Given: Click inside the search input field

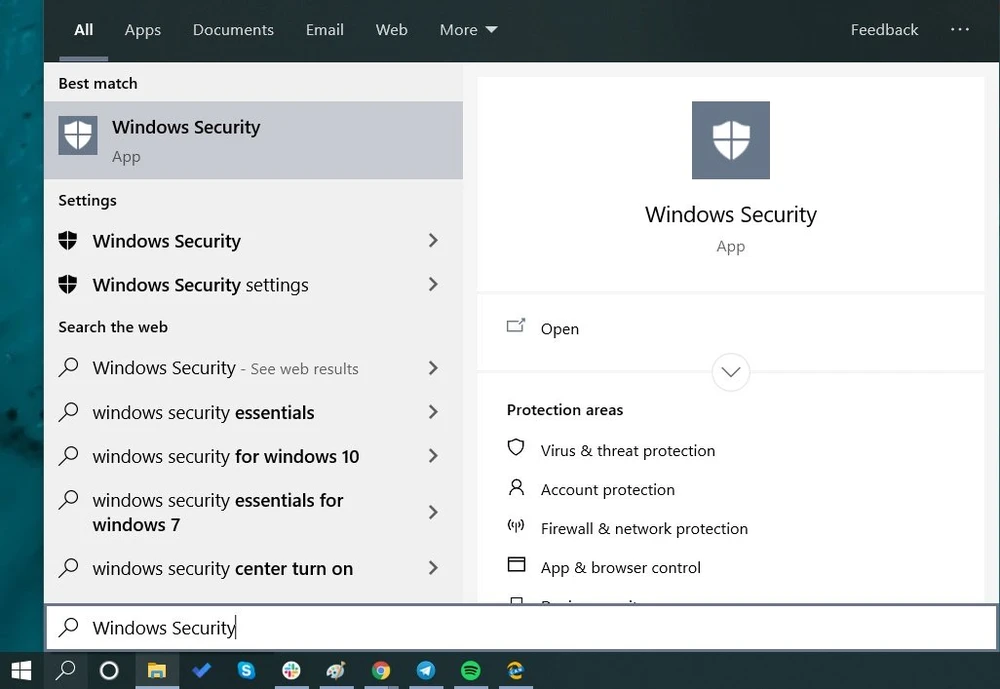Looking at the screenshot, I should coord(300,627).
